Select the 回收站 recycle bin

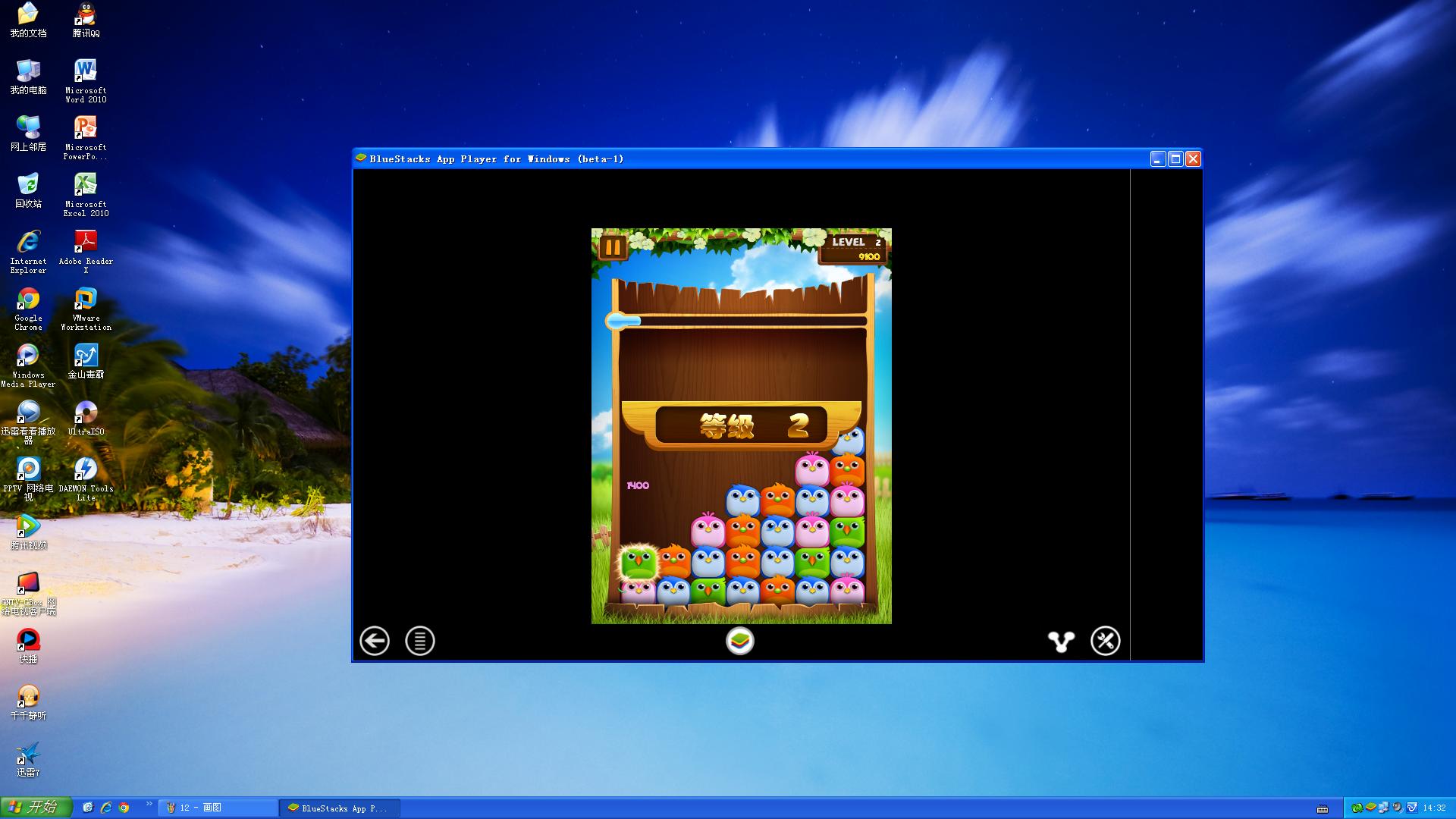28,190
